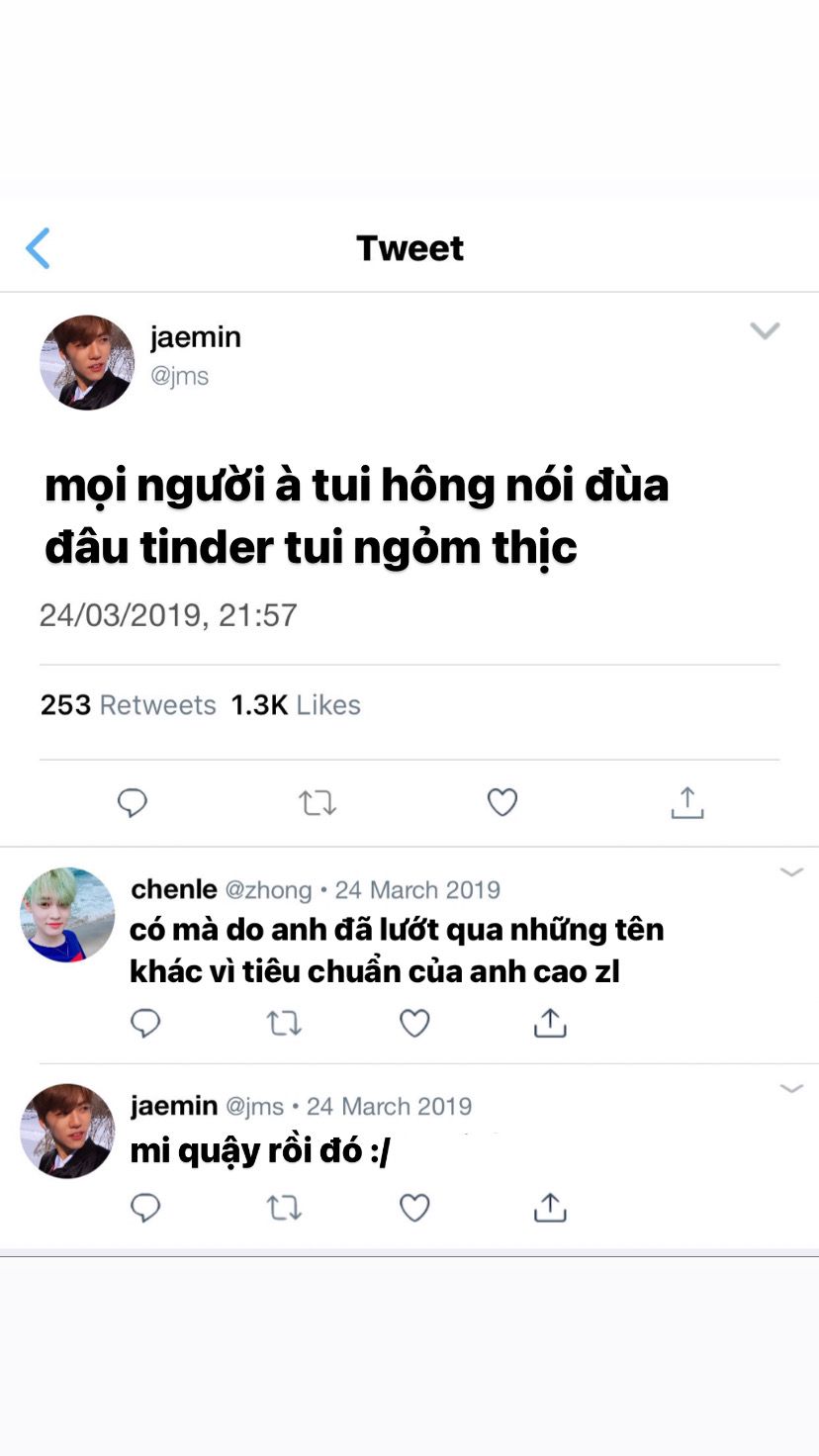This screenshot has height=1456, width=819.
Task: Open jaemin's avatar on main tweet
Action: [87, 363]
